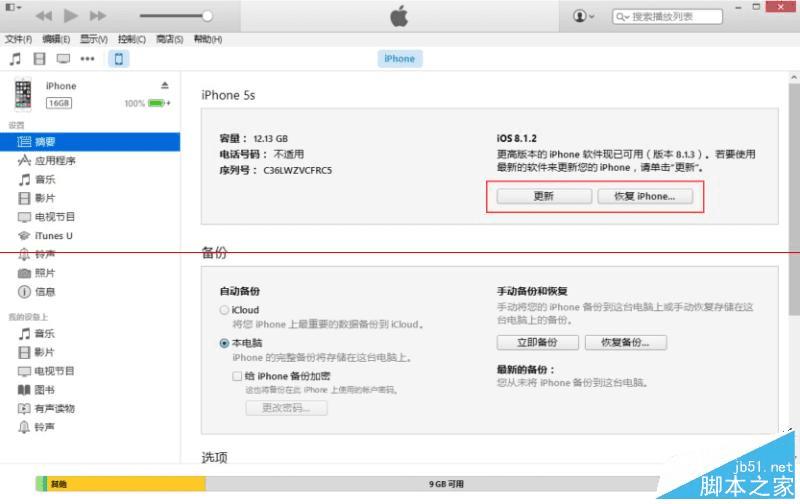Select the iPhone tab at top center
Image resolution: width=800 pixels, height=504 pixels.
tap(399, 59)
